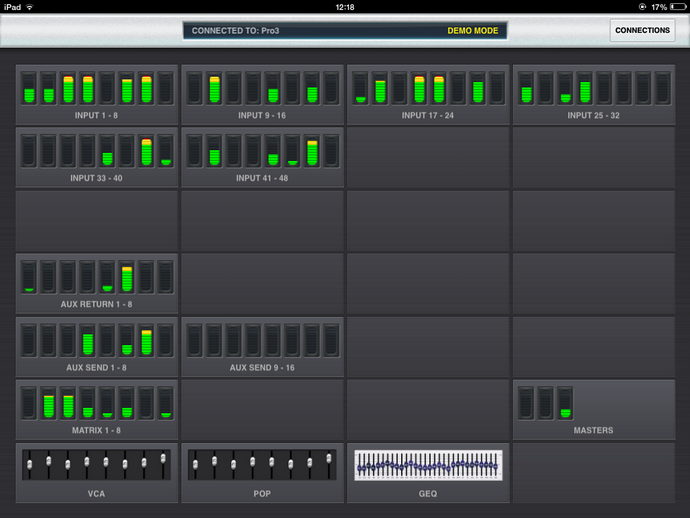Open the INPUT 41 - 48 channel group

[x=262, y=158]
